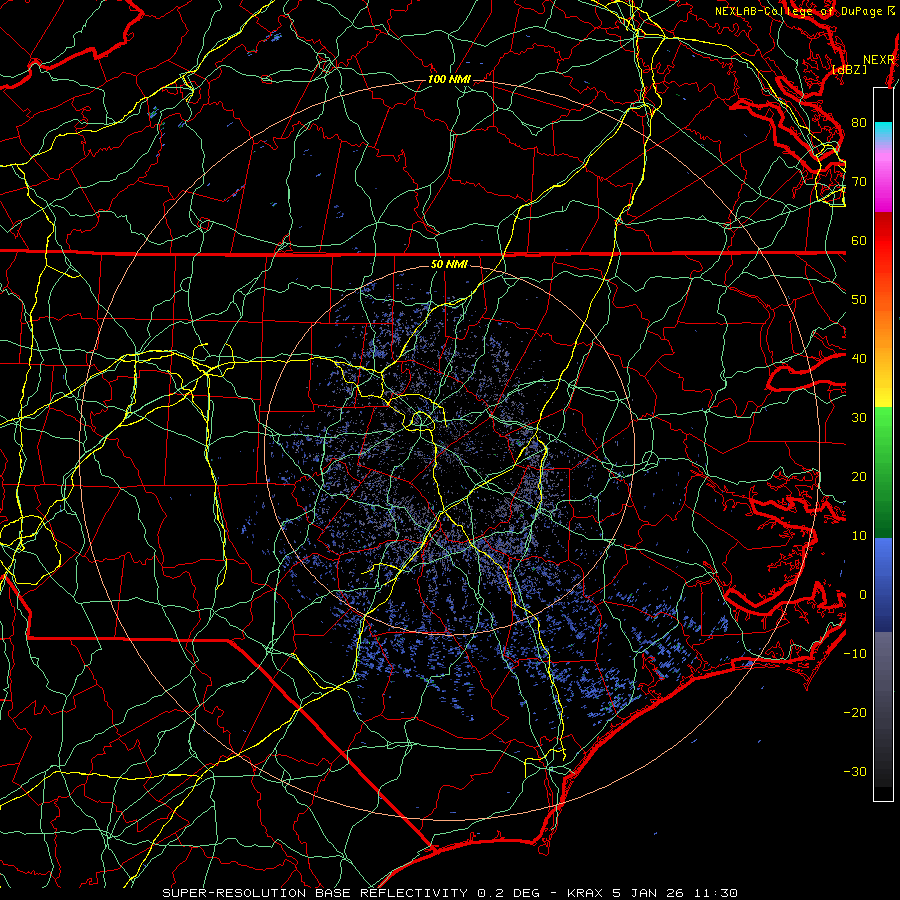Click the 20 value on the dBZ scale
Screen dimensions: 900x900
(x=859, y=477)
